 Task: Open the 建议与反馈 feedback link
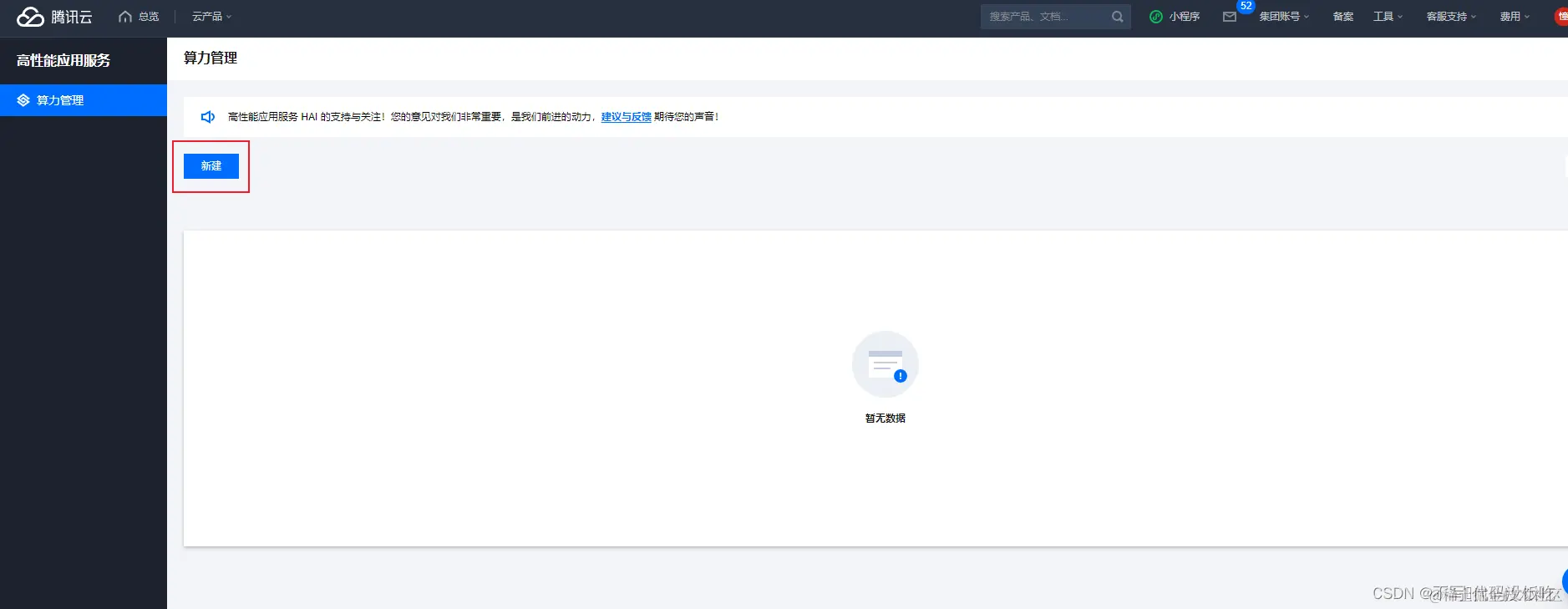click(x=627, y=117)
